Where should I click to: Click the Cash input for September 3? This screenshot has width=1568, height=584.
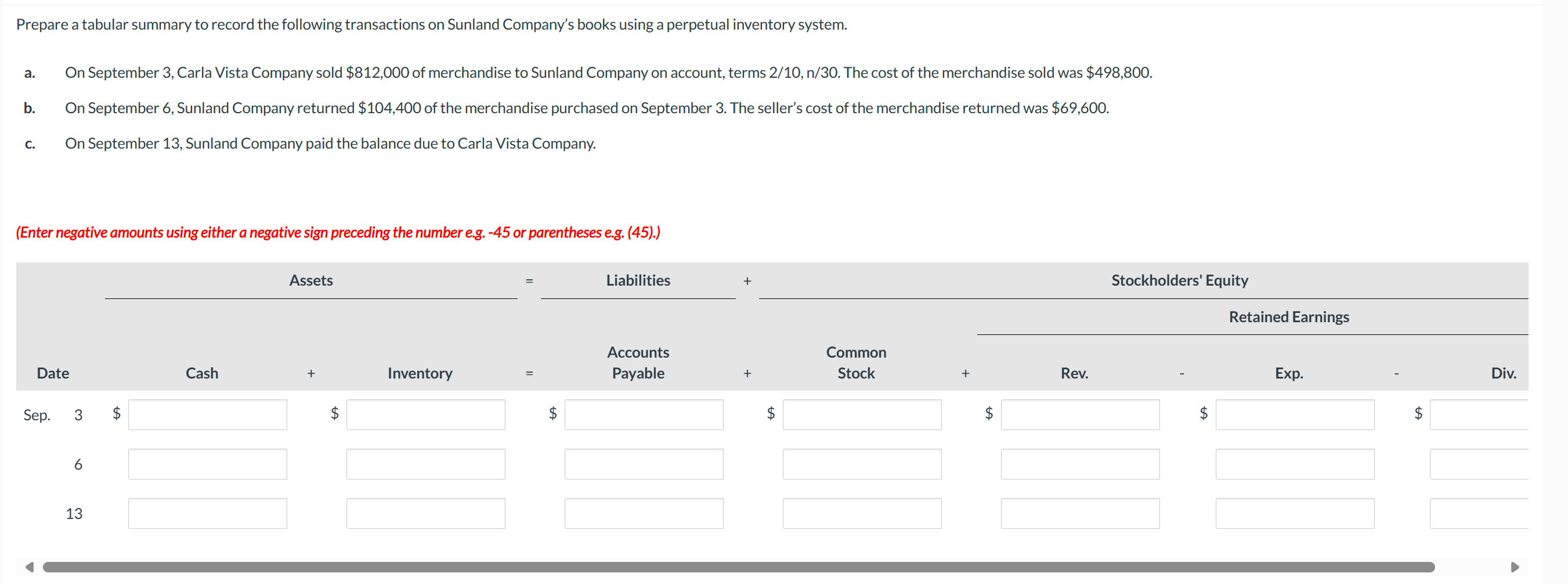coord(207,414)
